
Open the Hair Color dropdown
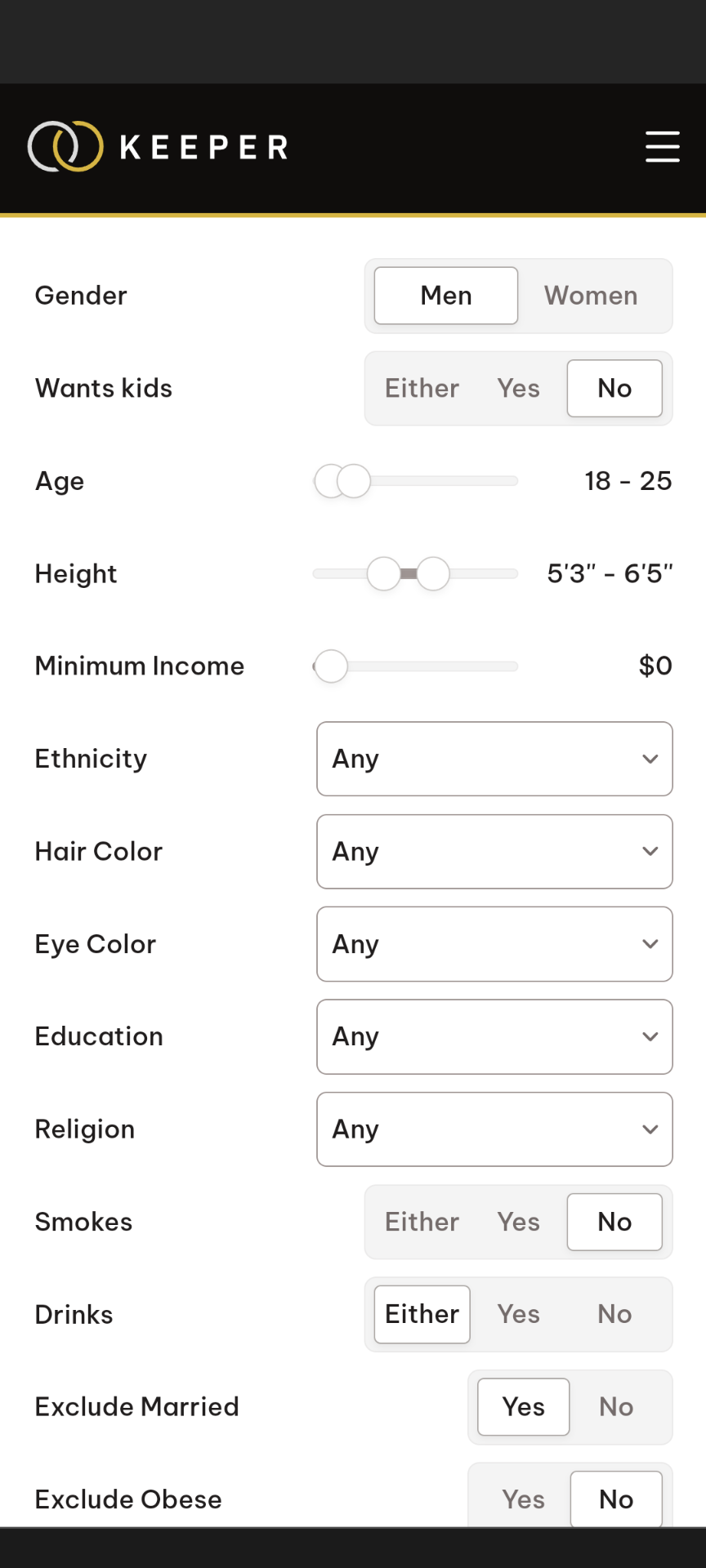(x=494, y=852)
